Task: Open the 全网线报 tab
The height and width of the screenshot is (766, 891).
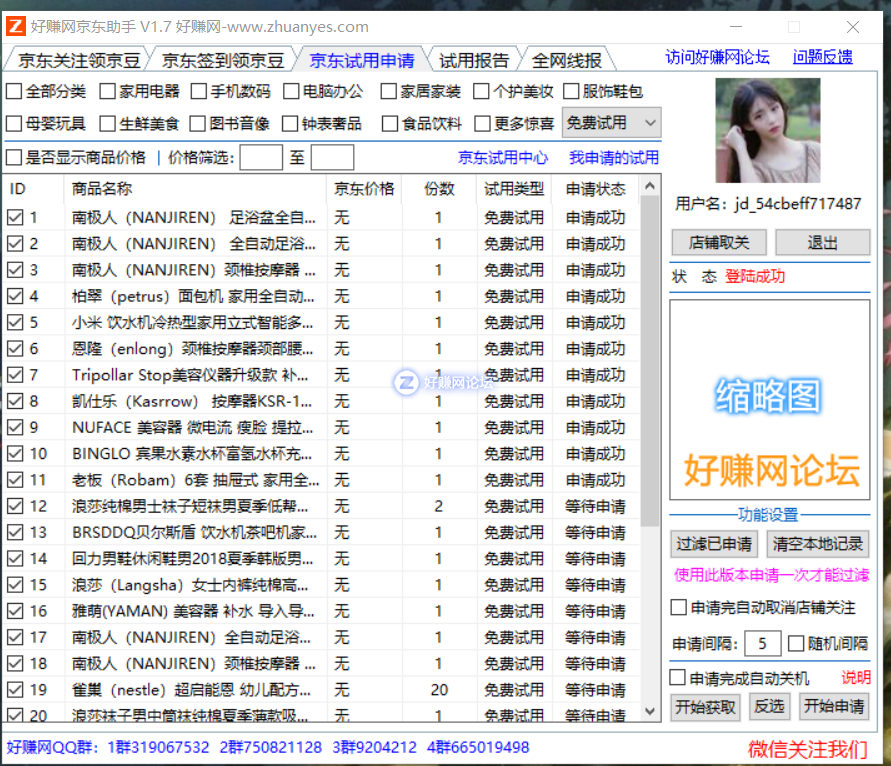Action: pos(567,60)
